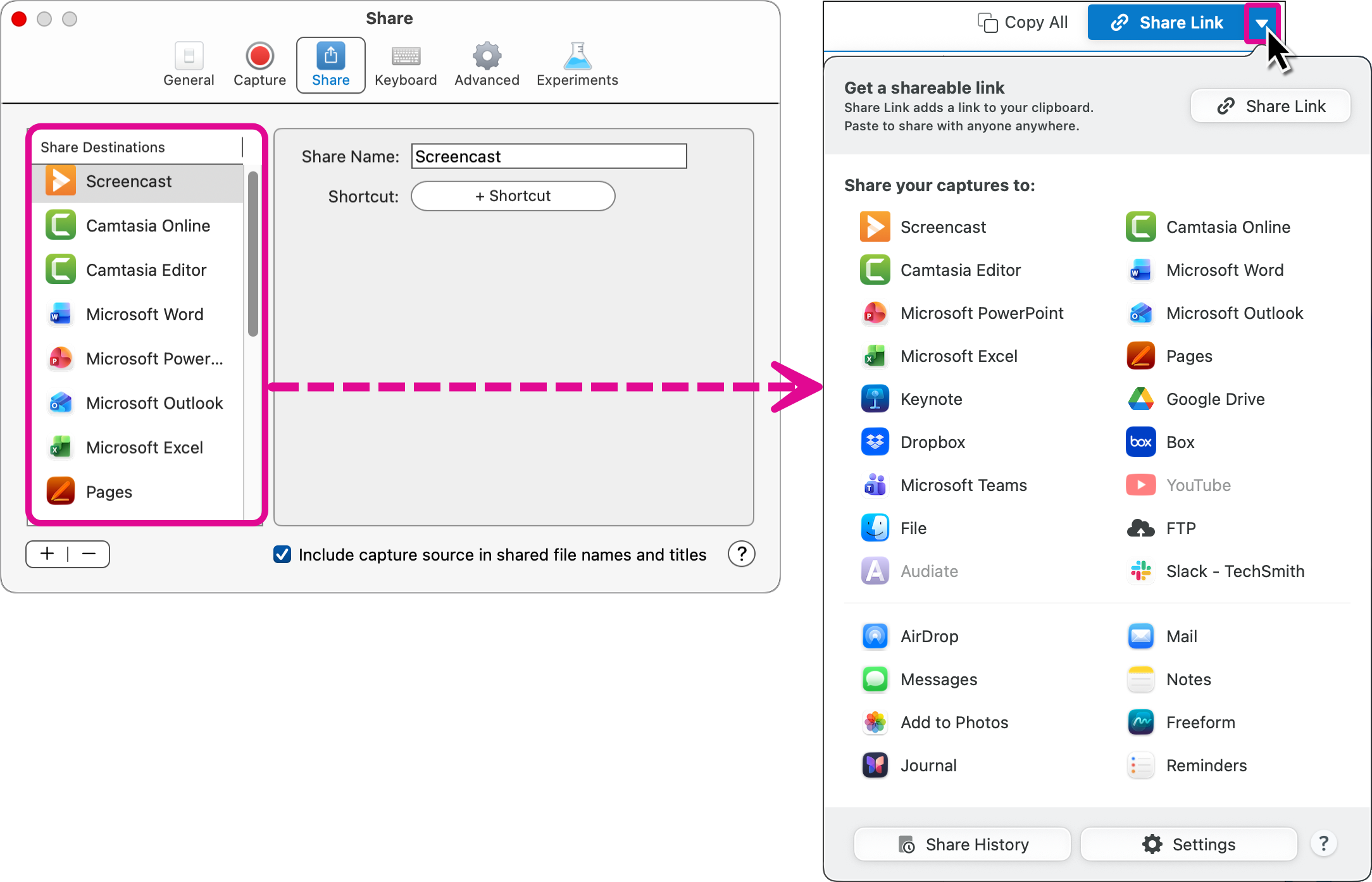
Task: Toggle Include capture source in shared names checkbox
Action: pyautogui.click(x=282, y=554)
